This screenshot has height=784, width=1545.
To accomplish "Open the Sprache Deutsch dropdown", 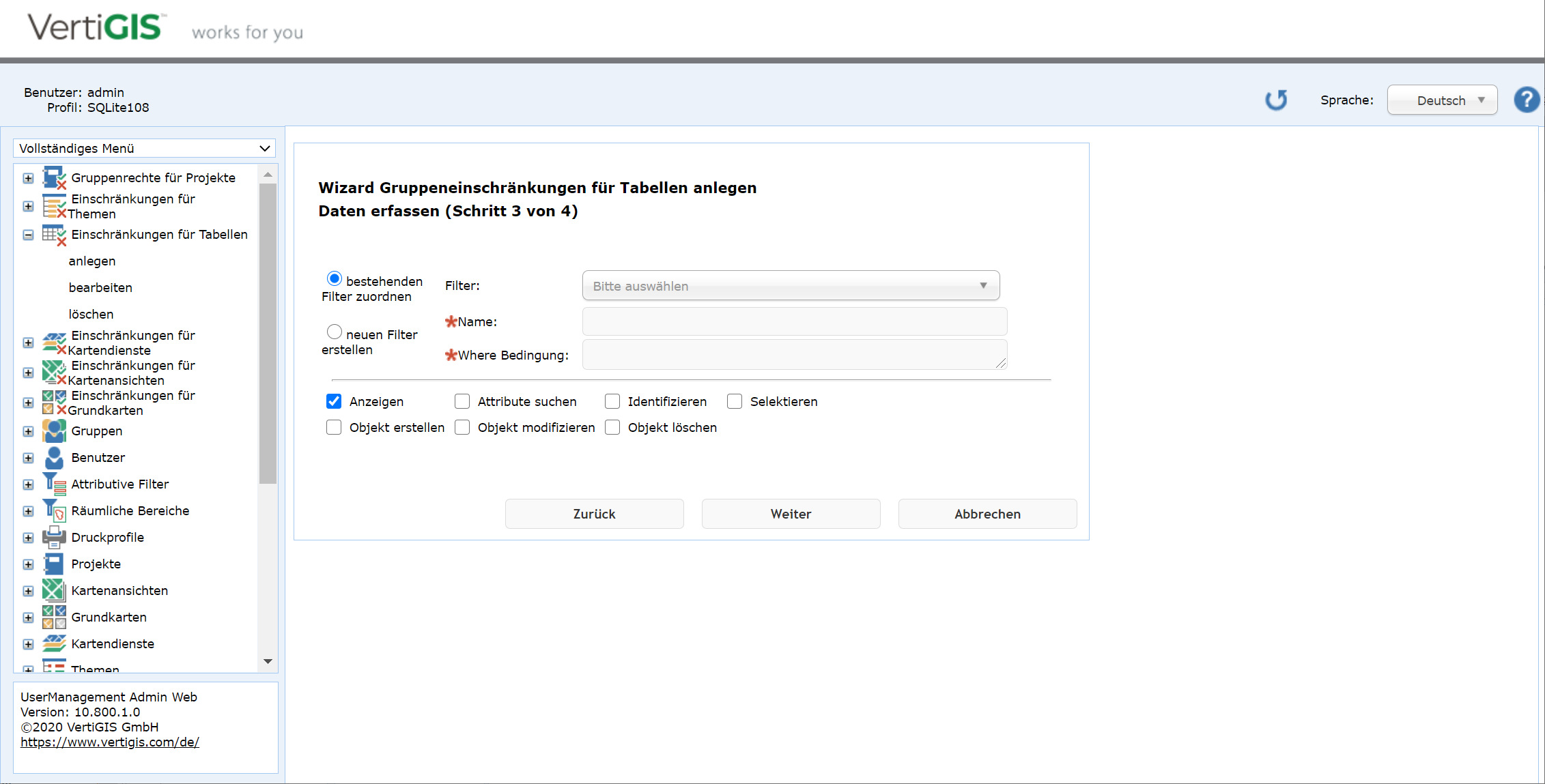I will point(1442,100).
